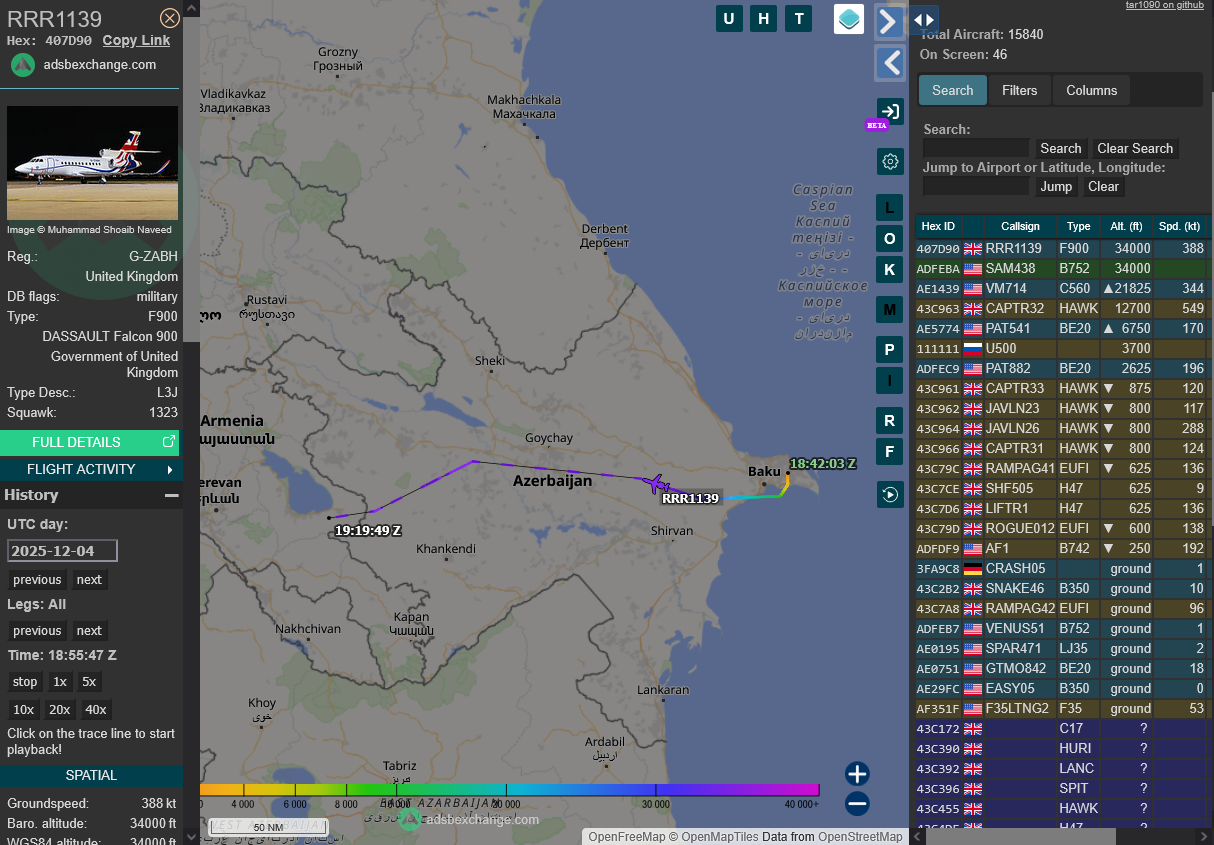This screenshot has height=845, width=1214.
Task: Click the sidebar width toggle arrows icon
Action: coord(924,19)
